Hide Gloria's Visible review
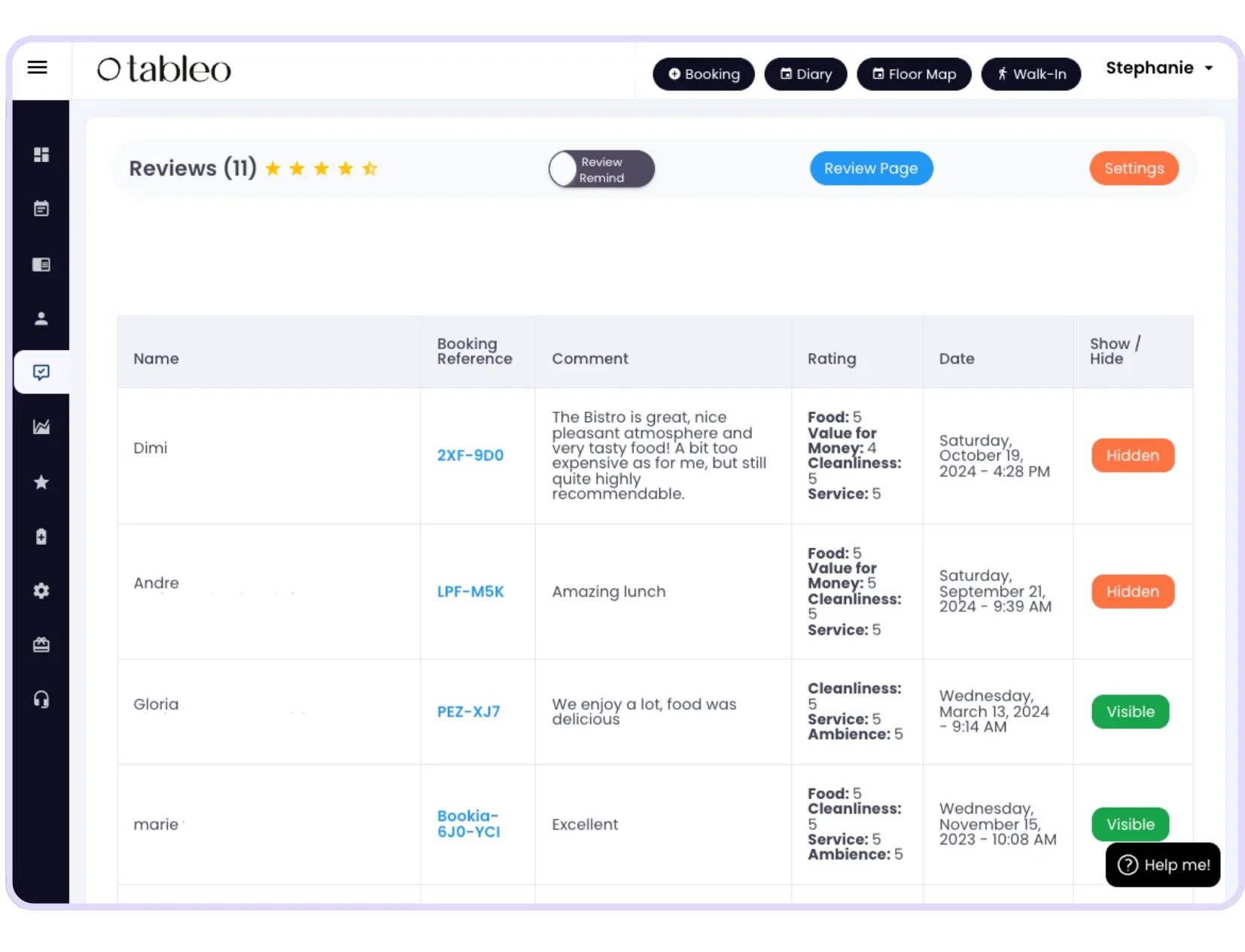The width and height of the screenshot is (1245, 952). [1130, 711]
